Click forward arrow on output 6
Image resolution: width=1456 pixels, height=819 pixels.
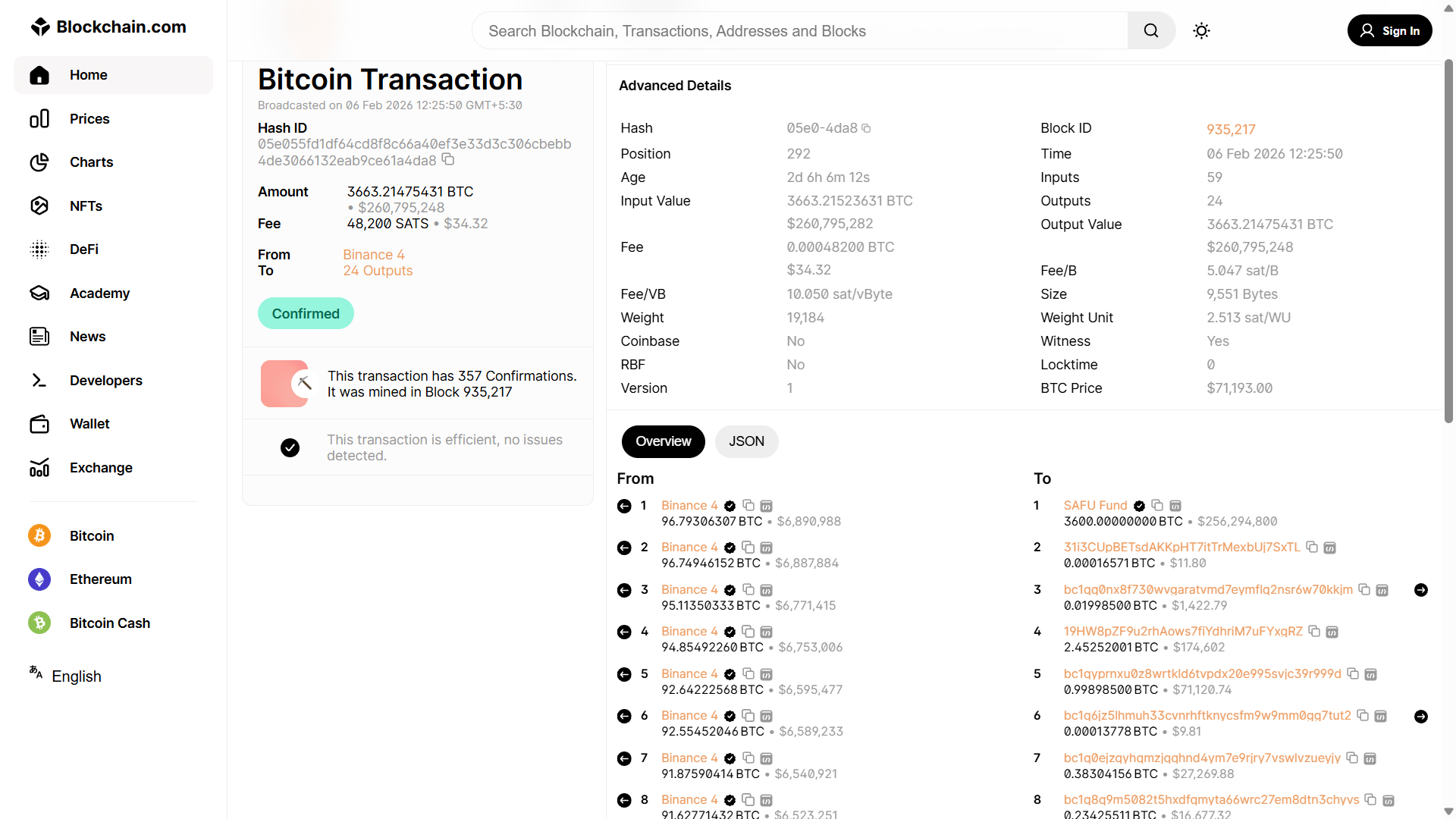(x=1421, y=716)
